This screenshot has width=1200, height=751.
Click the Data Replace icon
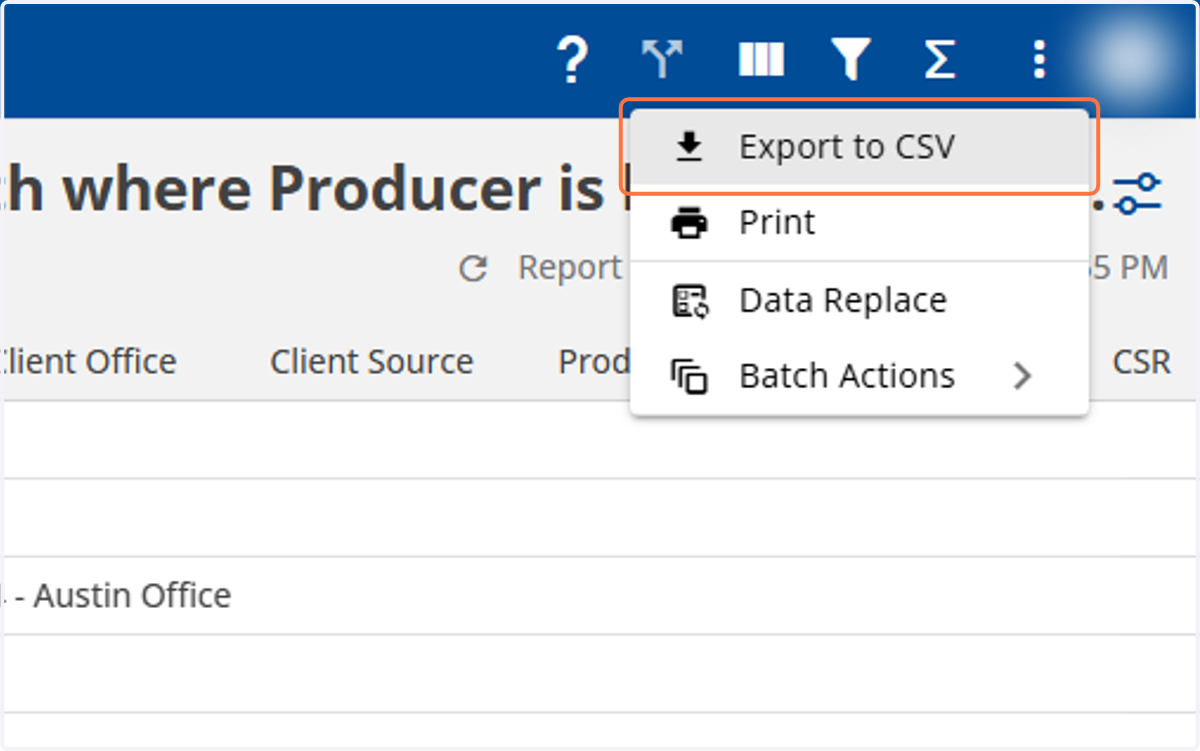689,300
